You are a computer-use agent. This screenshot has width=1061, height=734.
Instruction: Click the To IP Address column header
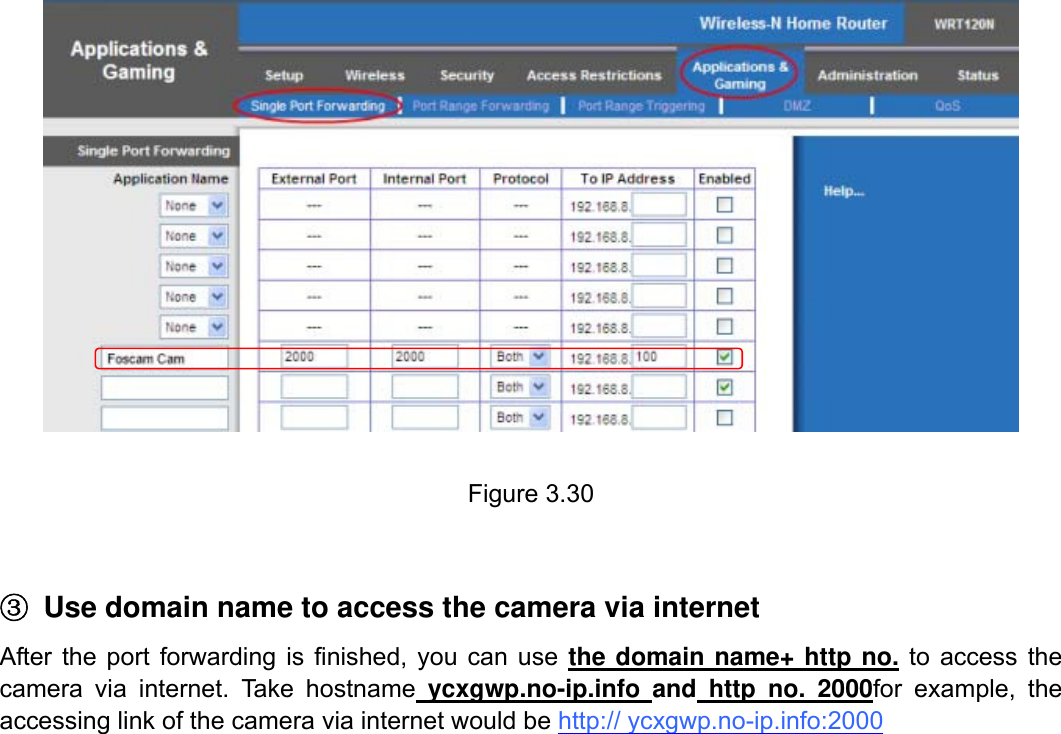(627, 179)
